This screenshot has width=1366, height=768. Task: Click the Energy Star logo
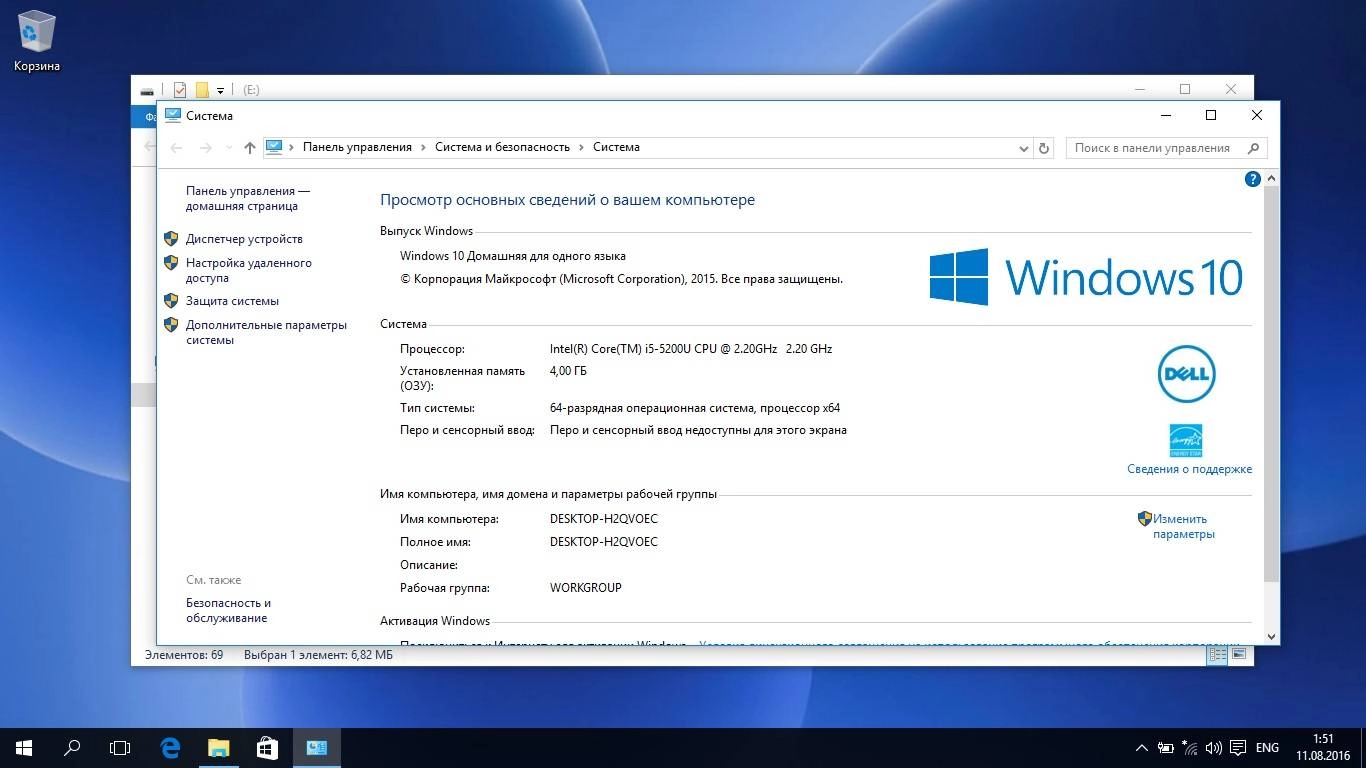[1186, 440]
